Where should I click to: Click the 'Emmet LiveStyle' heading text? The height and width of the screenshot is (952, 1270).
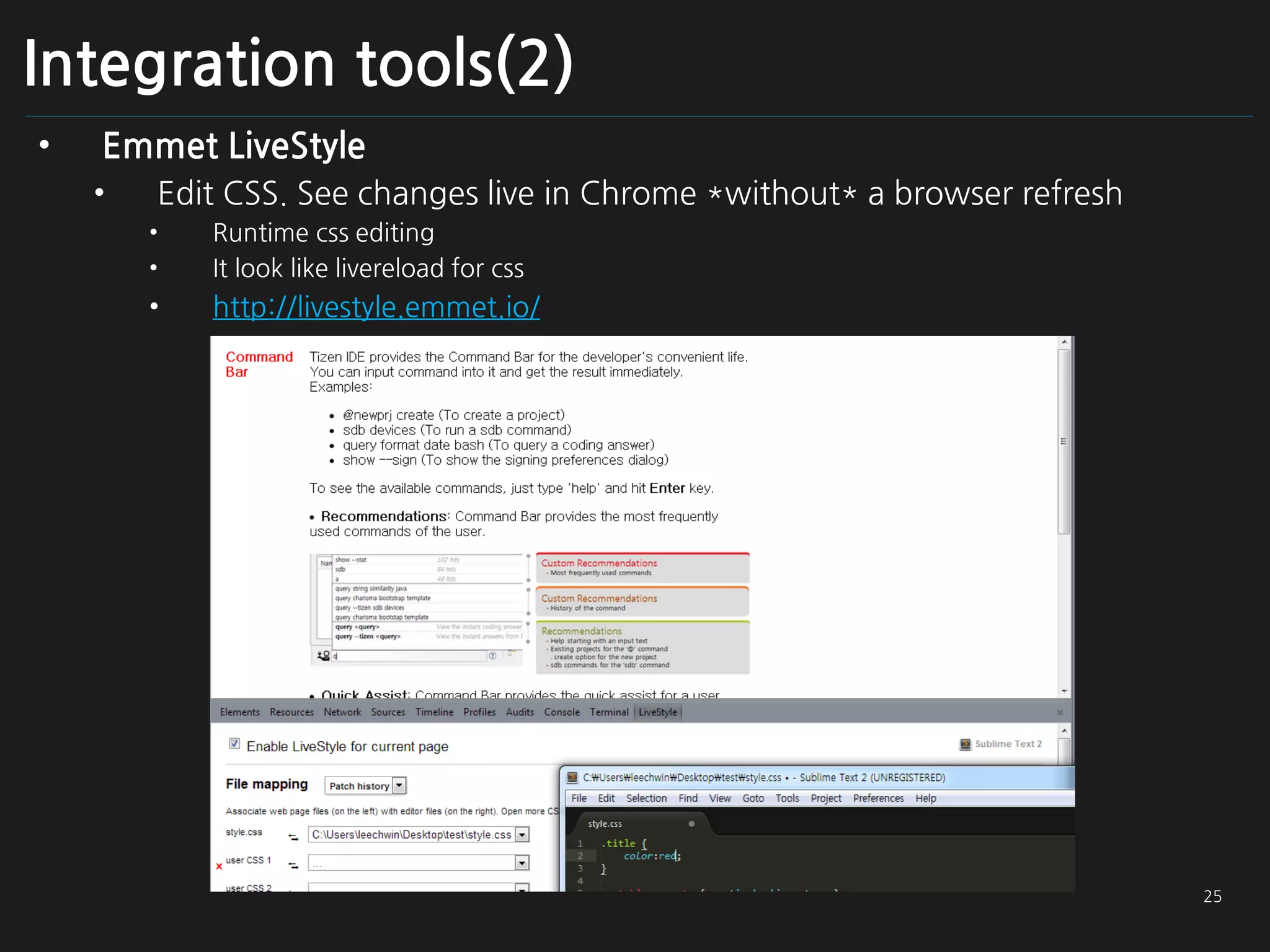(234, 146)
